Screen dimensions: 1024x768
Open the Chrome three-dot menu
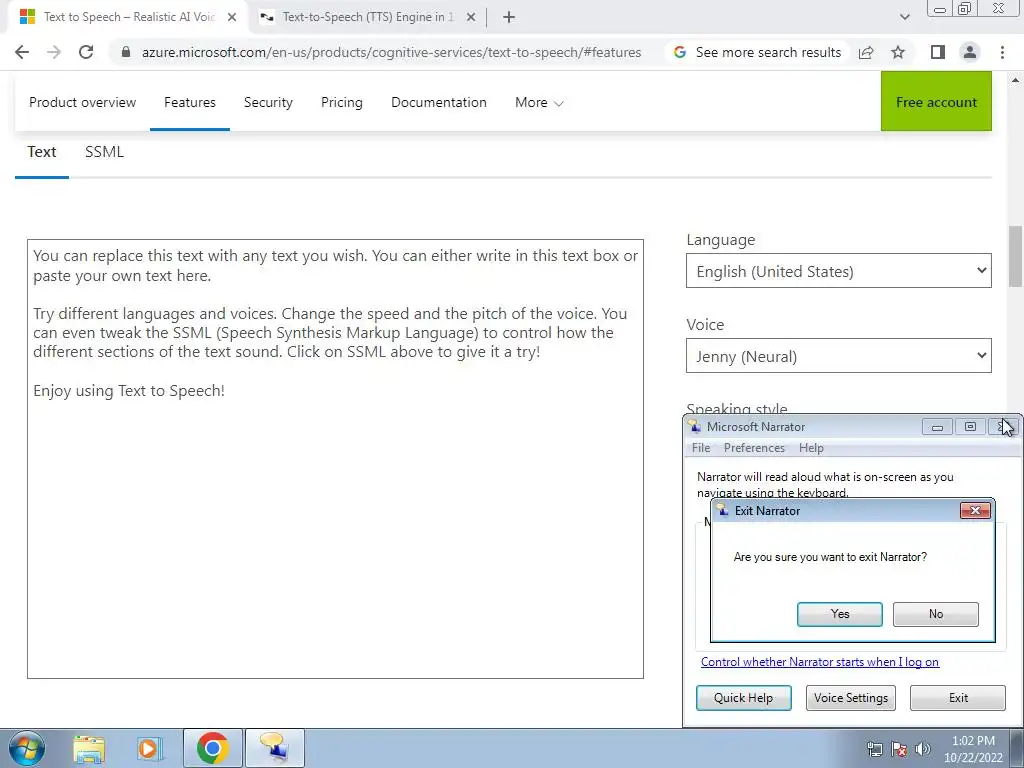[1002, 52]
